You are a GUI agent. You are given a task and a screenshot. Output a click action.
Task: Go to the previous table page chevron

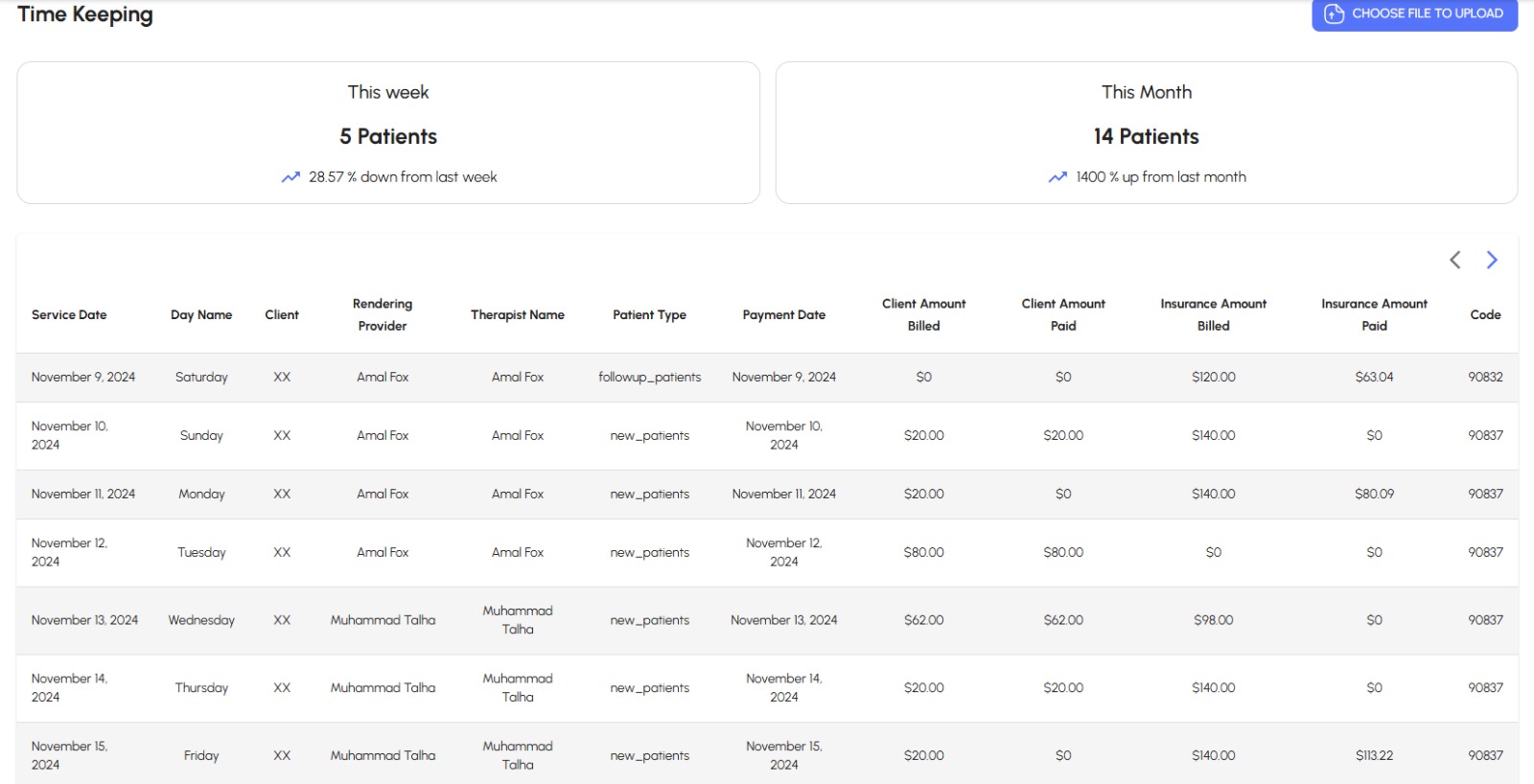pyautogui.click(x=1454, y=260)
